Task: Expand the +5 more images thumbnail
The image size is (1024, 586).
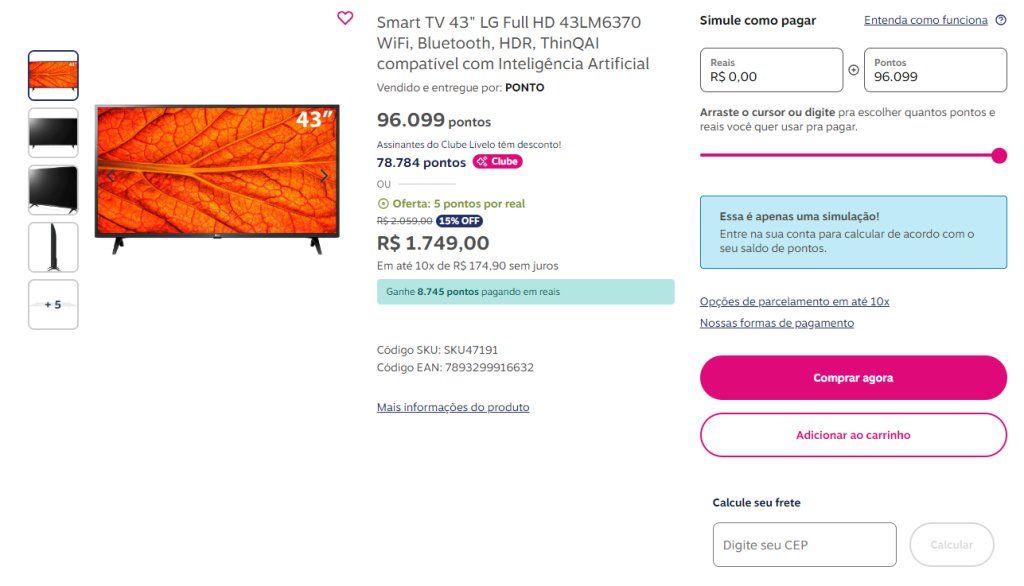Action: coord(54,304)
